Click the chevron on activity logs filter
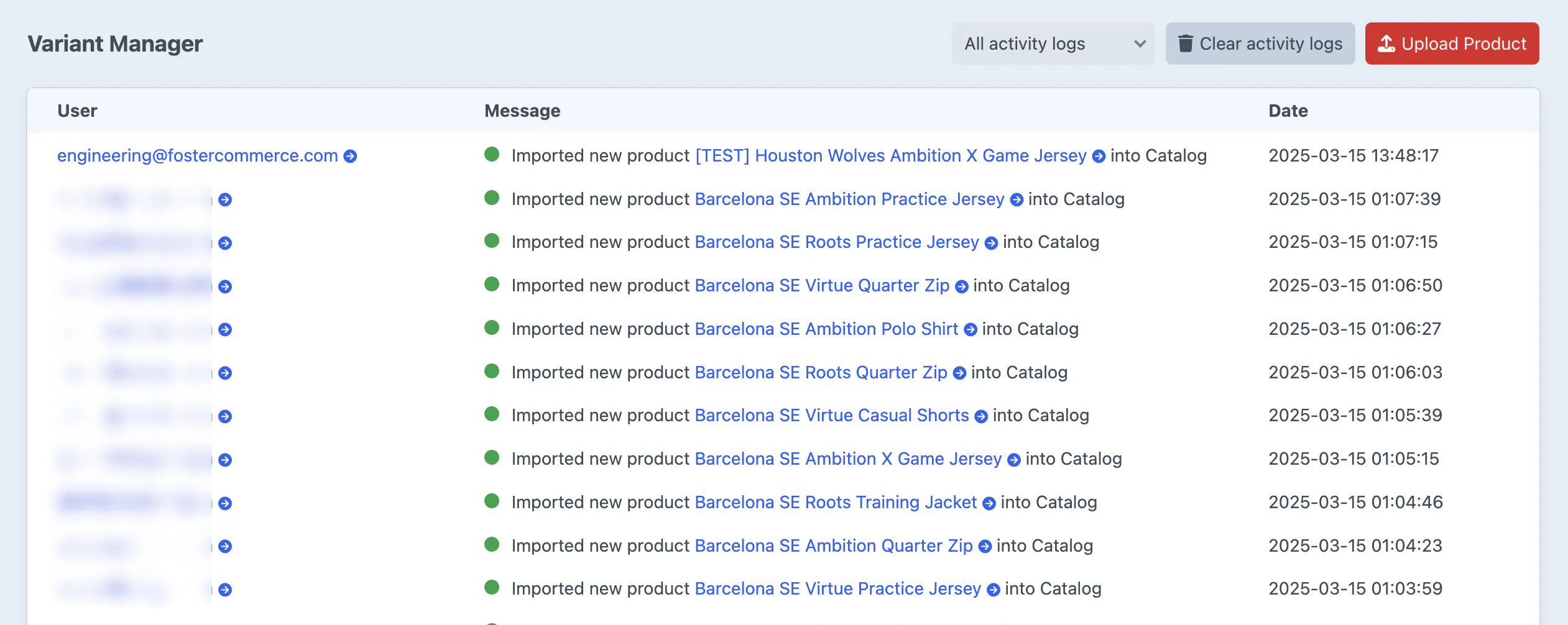This screenshot has height=625, width=1568. [x=1140, y=43]
